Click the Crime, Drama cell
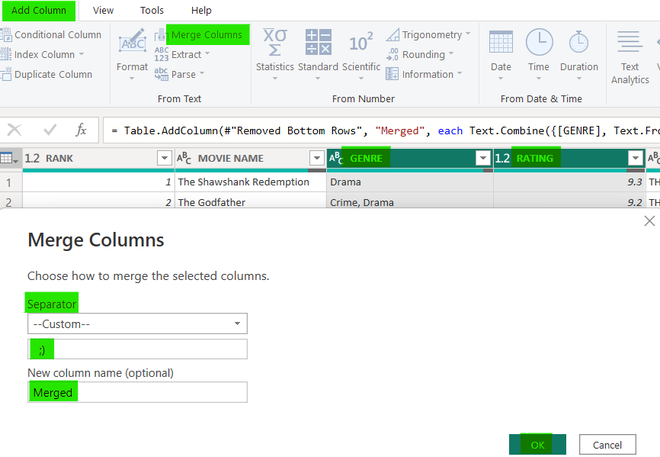The width and height of the screenshot is (660, 457). click(410, 202)
